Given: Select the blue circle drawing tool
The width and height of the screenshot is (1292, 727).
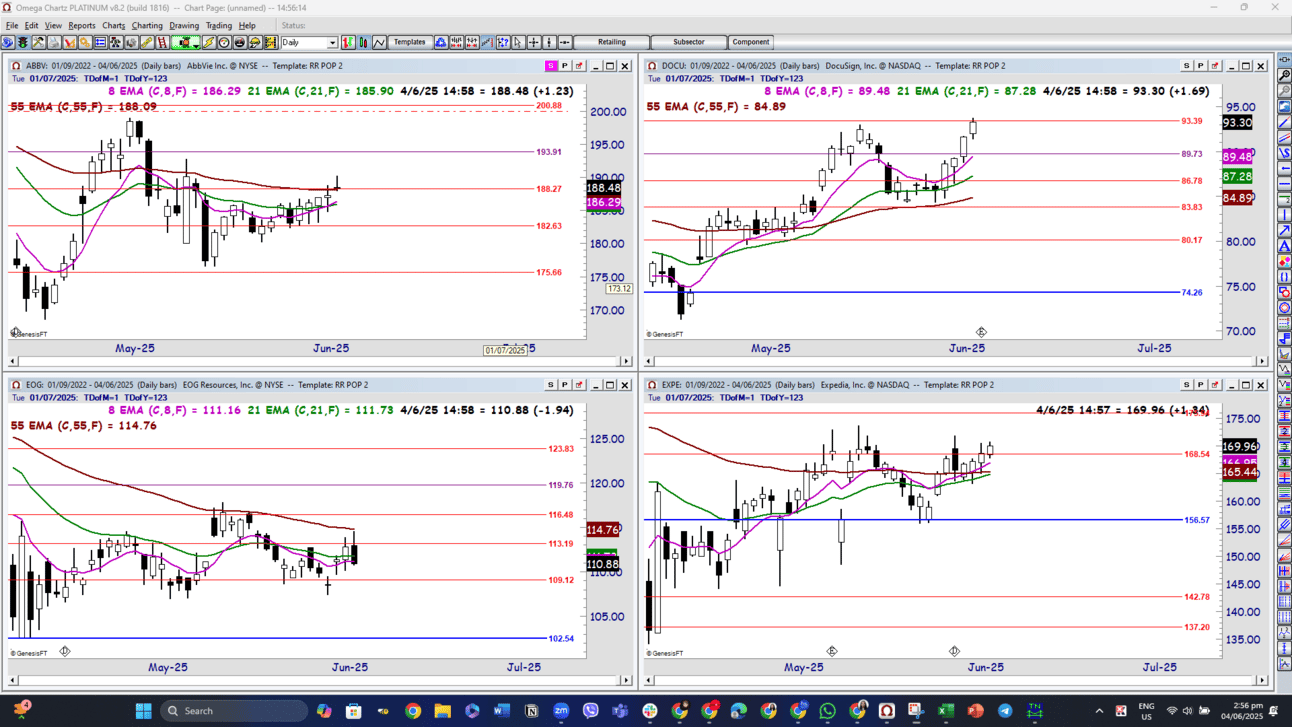Looking at the screenshot, I should pyautogui.click(x=1284, y=308).
